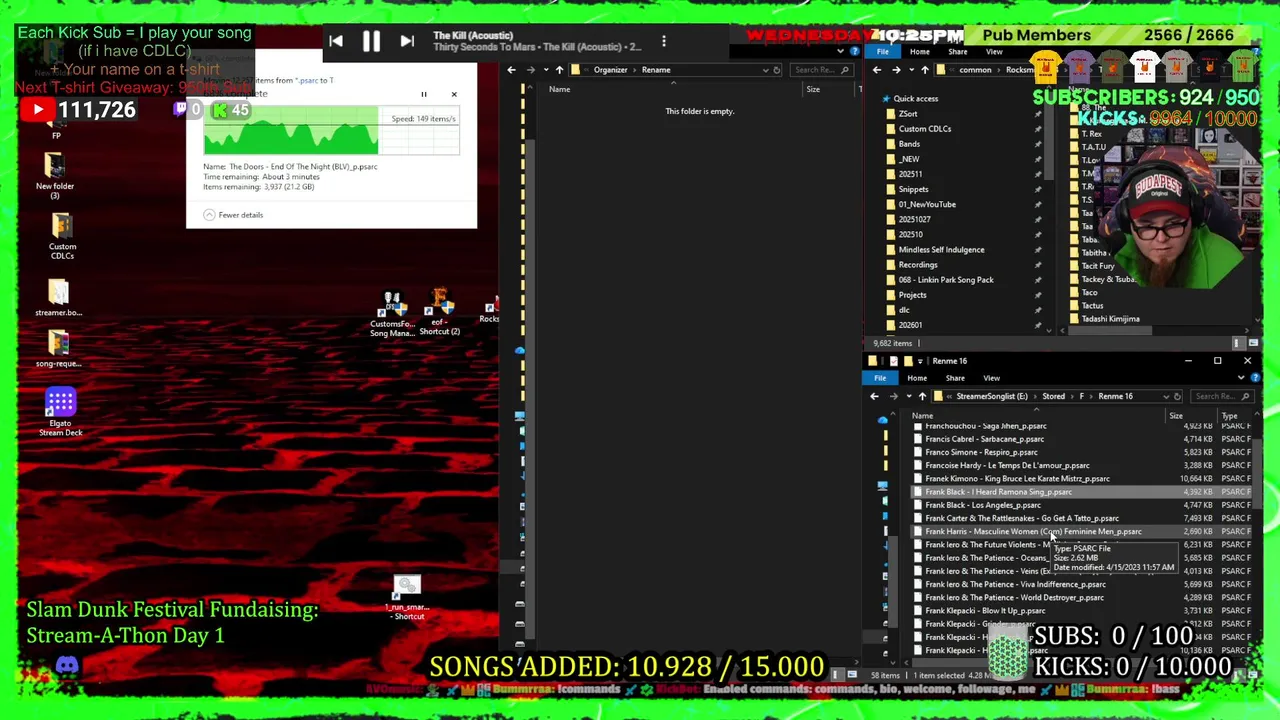Sort by Name column in Rename window
Image resolution: width=1280 pixels, height=720 pixels.
coord(559,90)
